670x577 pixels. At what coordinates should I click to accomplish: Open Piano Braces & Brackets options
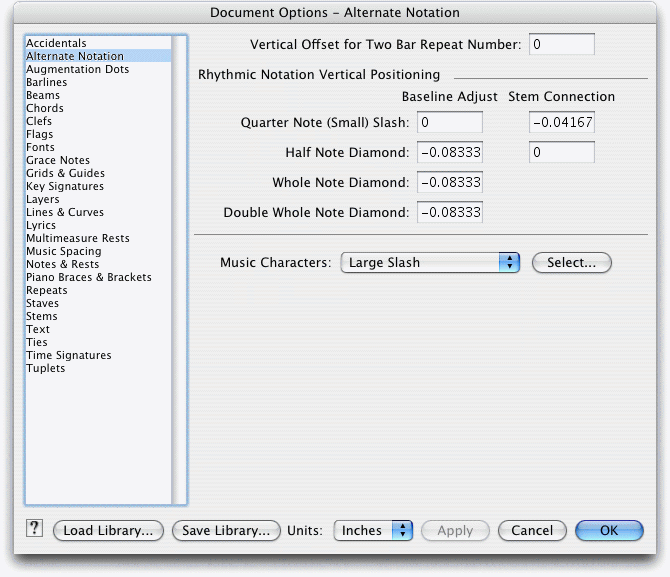[98, 277]
